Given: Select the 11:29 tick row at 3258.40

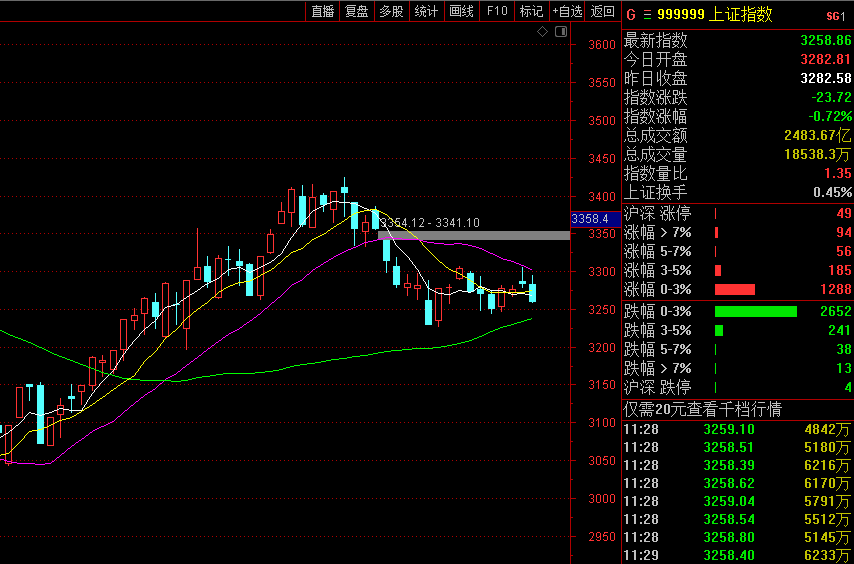Looking at the screenshot, I should [x=737, y=555].
